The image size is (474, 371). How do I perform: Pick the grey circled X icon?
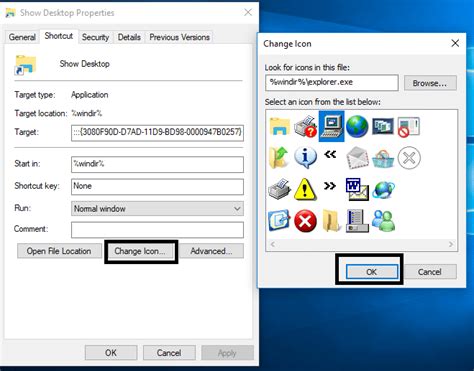(409, 158)
